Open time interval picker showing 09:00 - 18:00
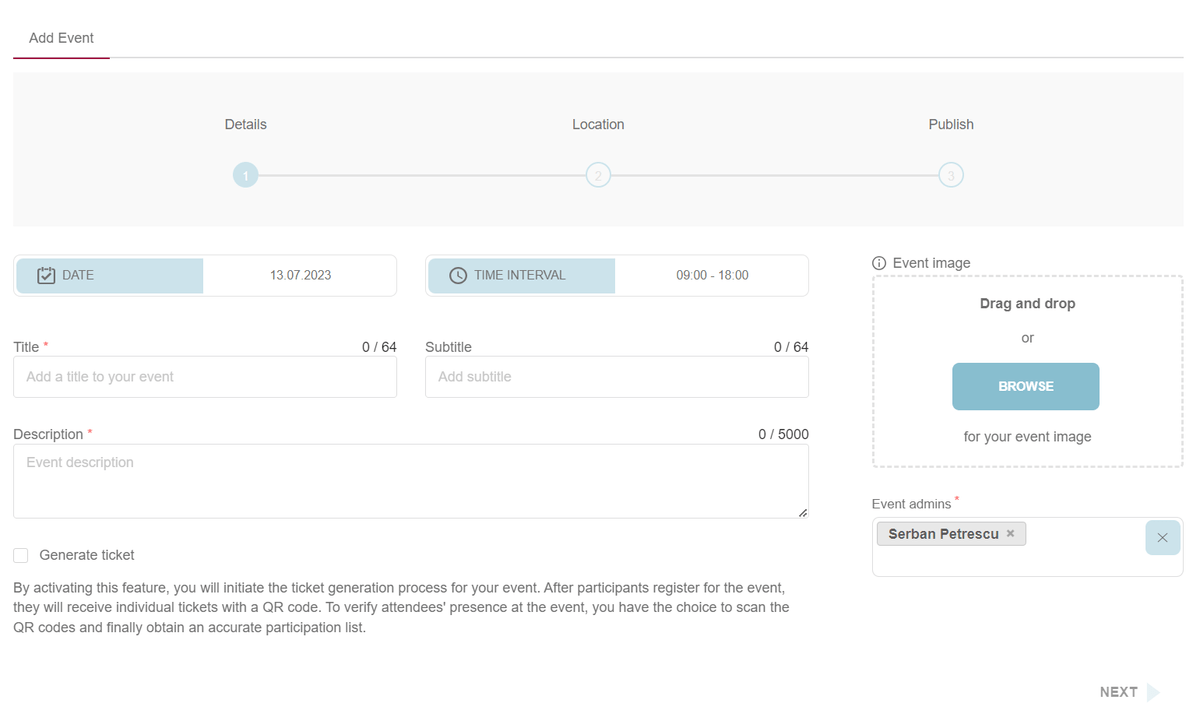This screenshot has width=1200, height=710. [712, 275]
